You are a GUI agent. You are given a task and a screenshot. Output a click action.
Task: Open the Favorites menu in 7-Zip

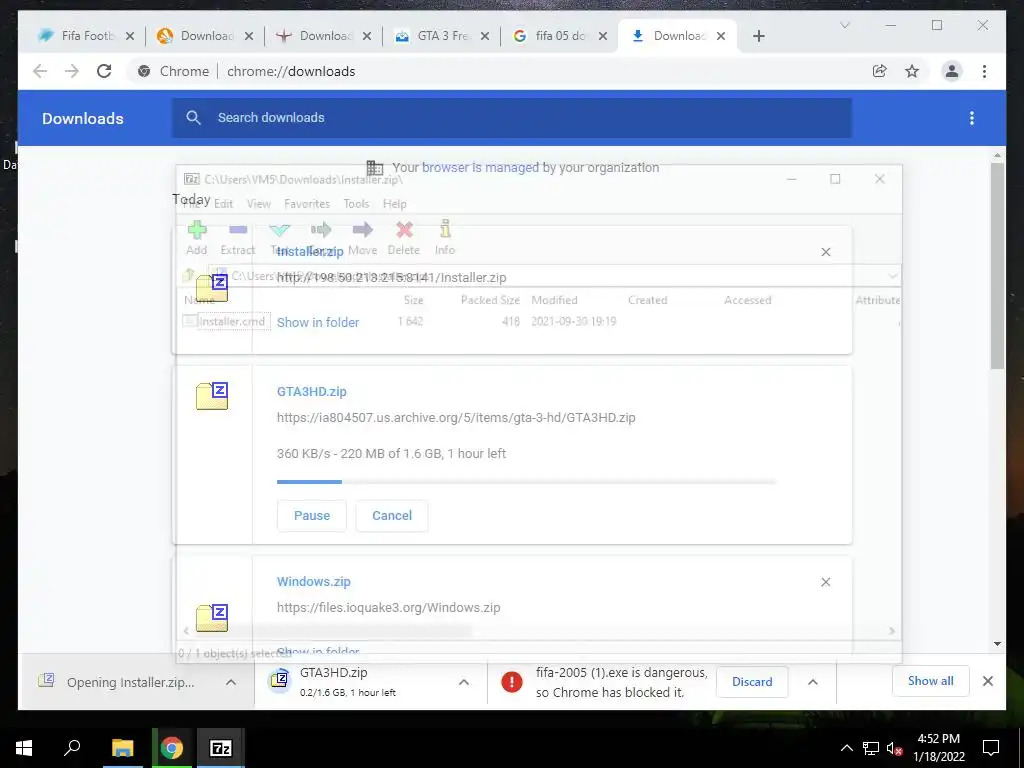point(307,204)
